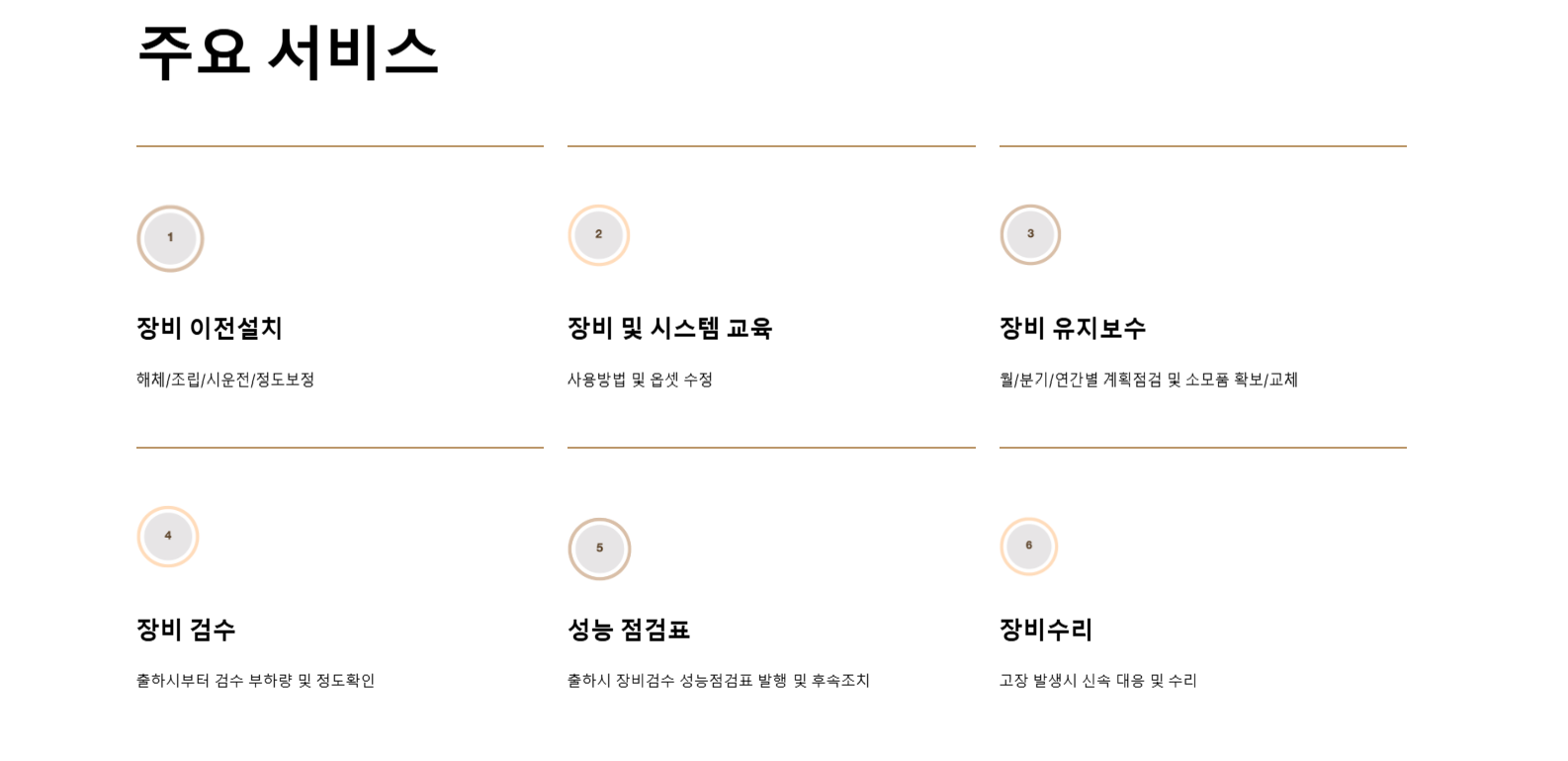Open the 성능 점검표 service heading

(629, 630)
